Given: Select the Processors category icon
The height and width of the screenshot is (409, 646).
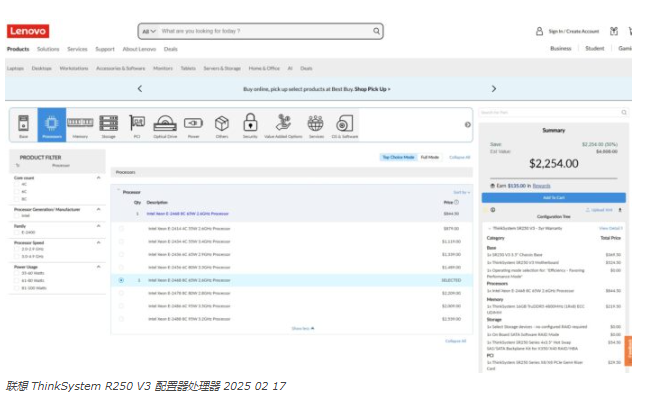Looking at the screenshot, I should 52,125.
